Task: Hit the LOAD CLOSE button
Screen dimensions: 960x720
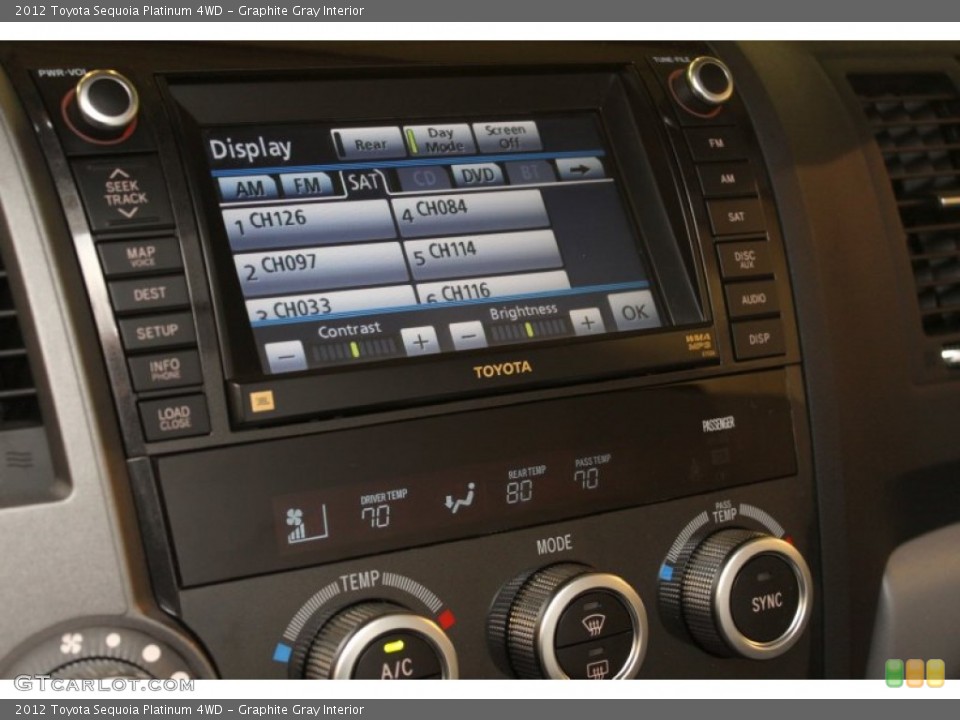Action: 173,418
